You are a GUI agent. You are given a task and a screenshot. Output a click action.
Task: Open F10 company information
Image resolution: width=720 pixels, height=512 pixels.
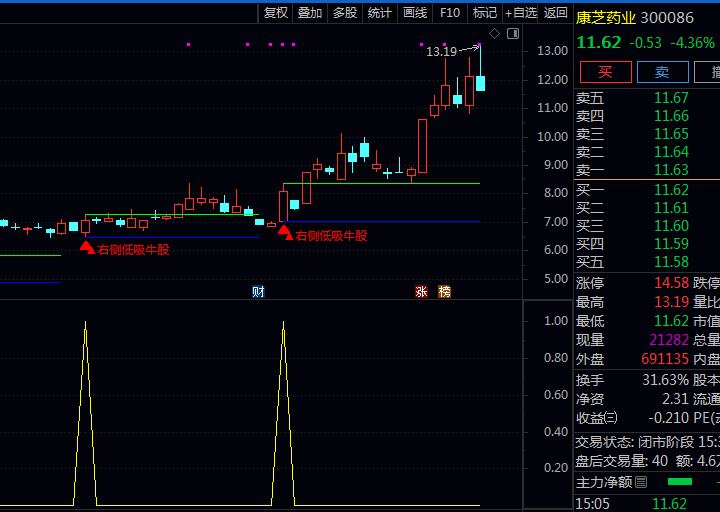pos(450,12)
